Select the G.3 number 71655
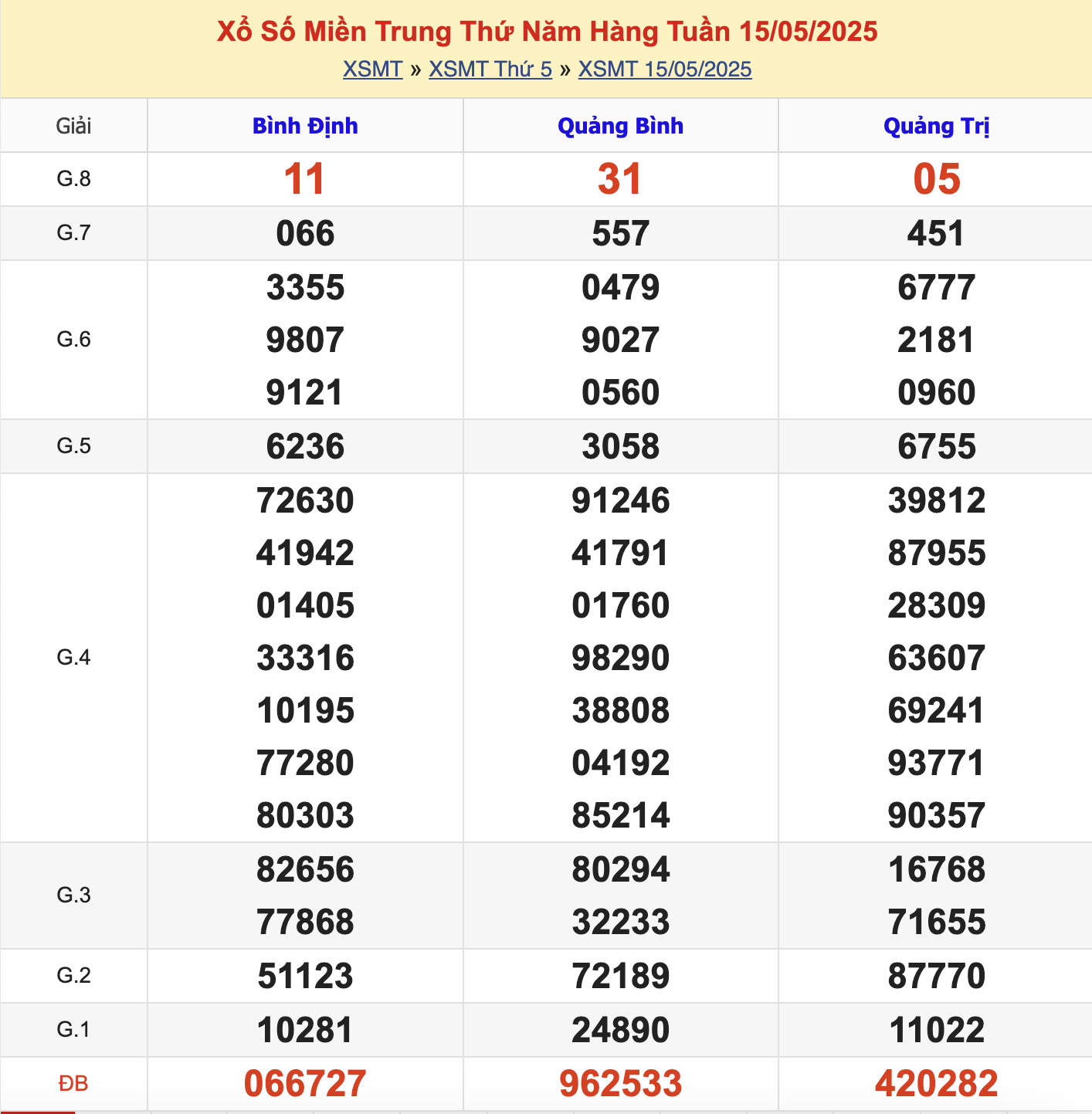The image size is (1092, 1114). point(937,923)
